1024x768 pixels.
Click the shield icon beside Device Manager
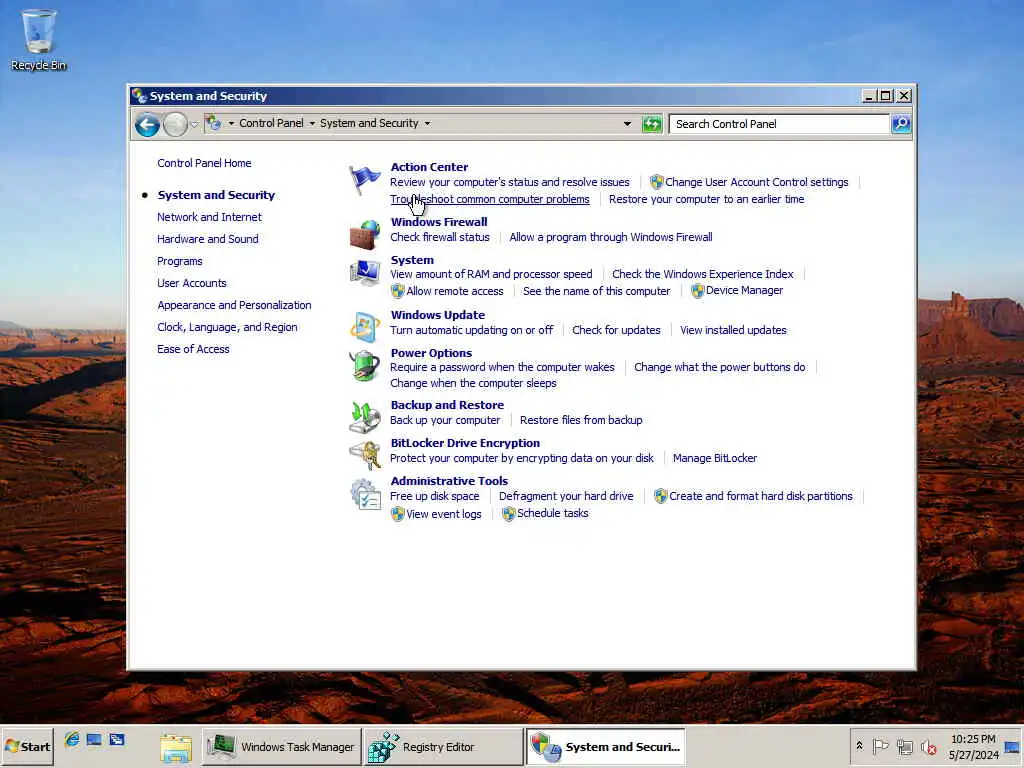(697, 291)
